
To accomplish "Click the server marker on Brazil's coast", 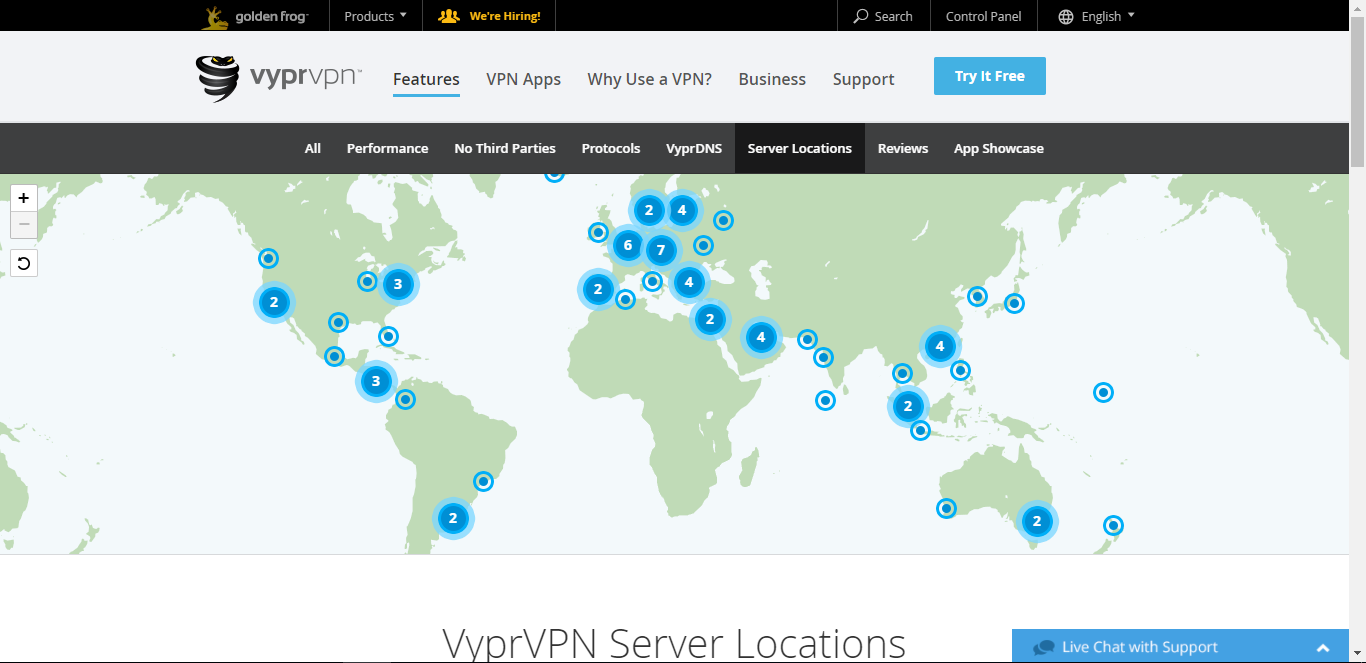I will tap(483, 481).
